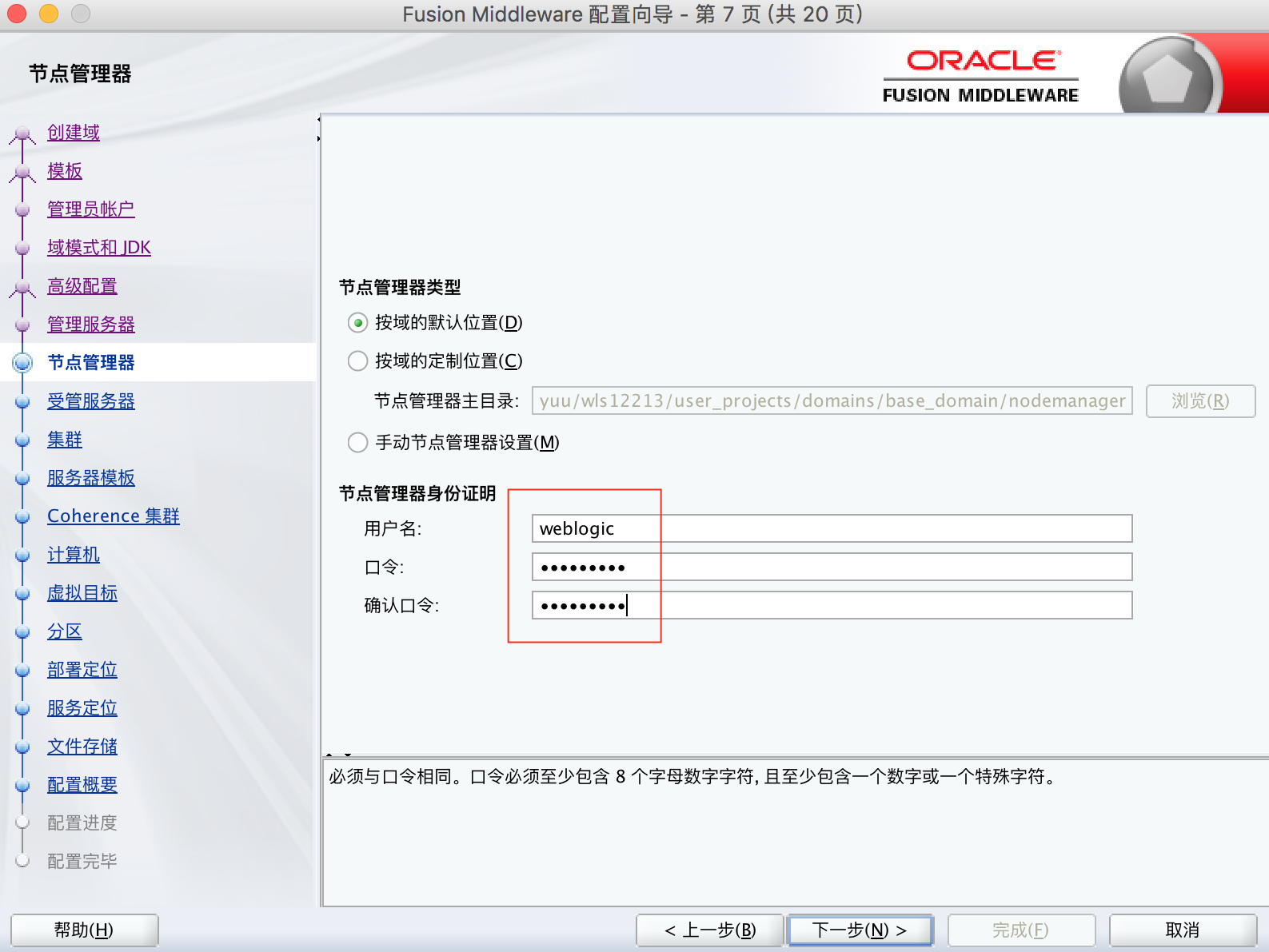The height and width of the screenshot is (952, 1269).
Task: Open the 计算机 step link
Action: point(74,555)
